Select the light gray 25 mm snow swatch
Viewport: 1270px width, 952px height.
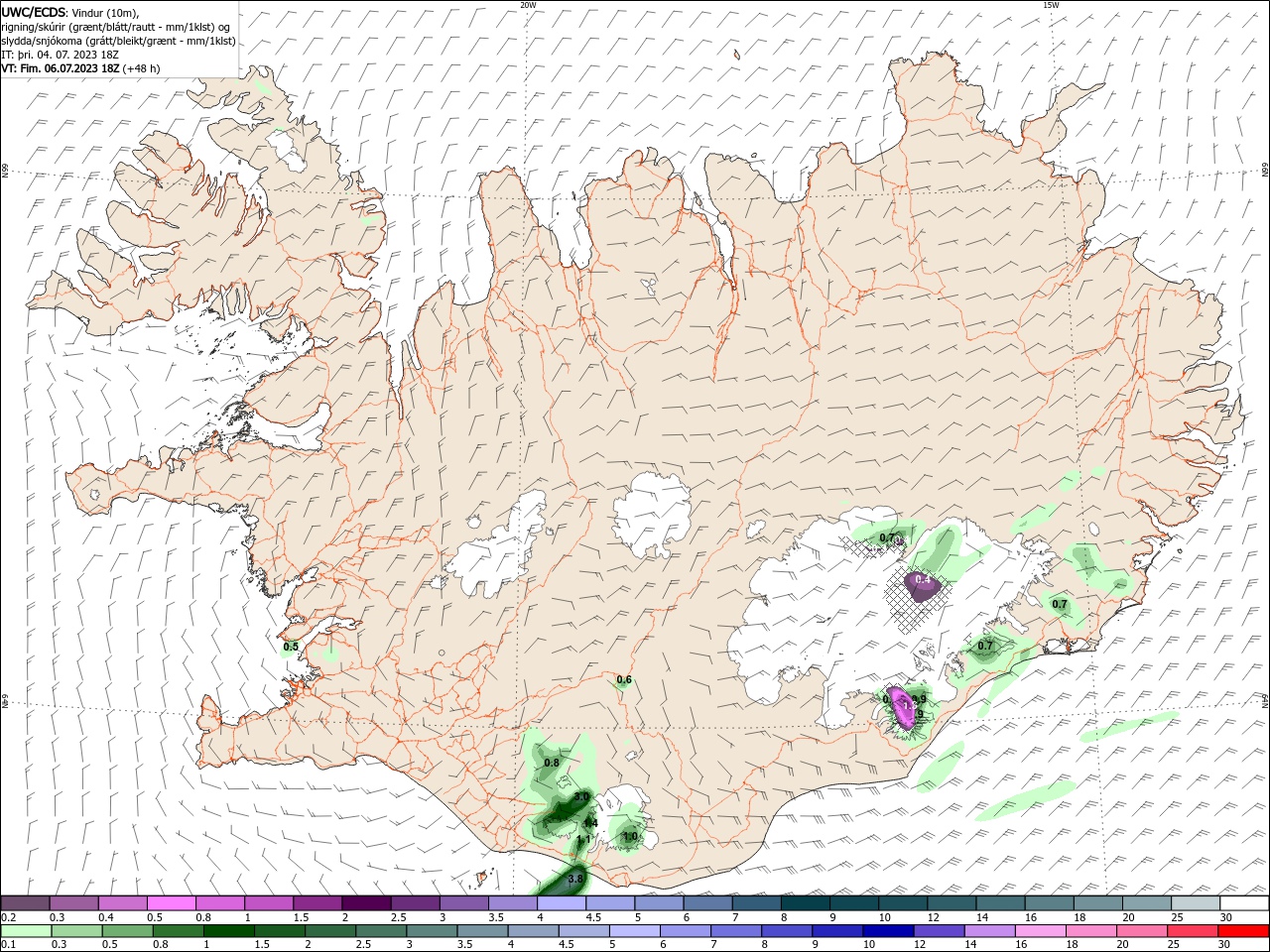tap(1196, 903)
